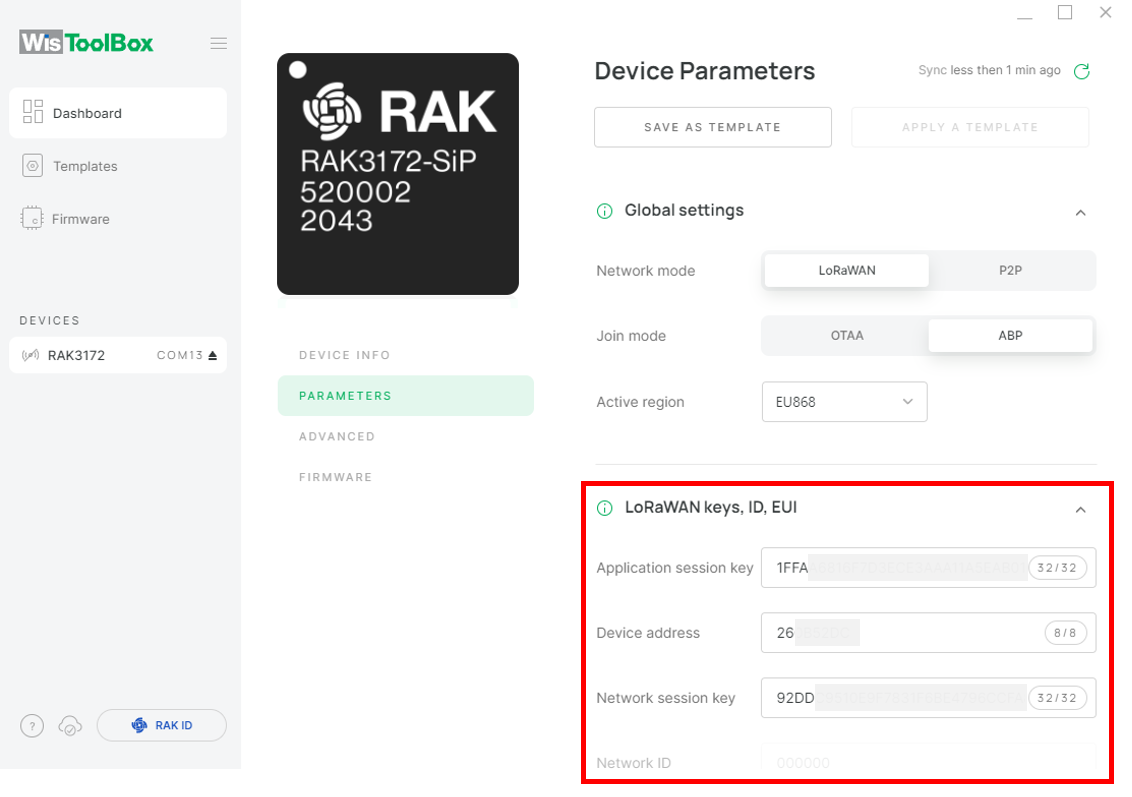Open the hamburger menu next to WisToolBox
Screen dimensions: 1132x797
click(219, 43)
